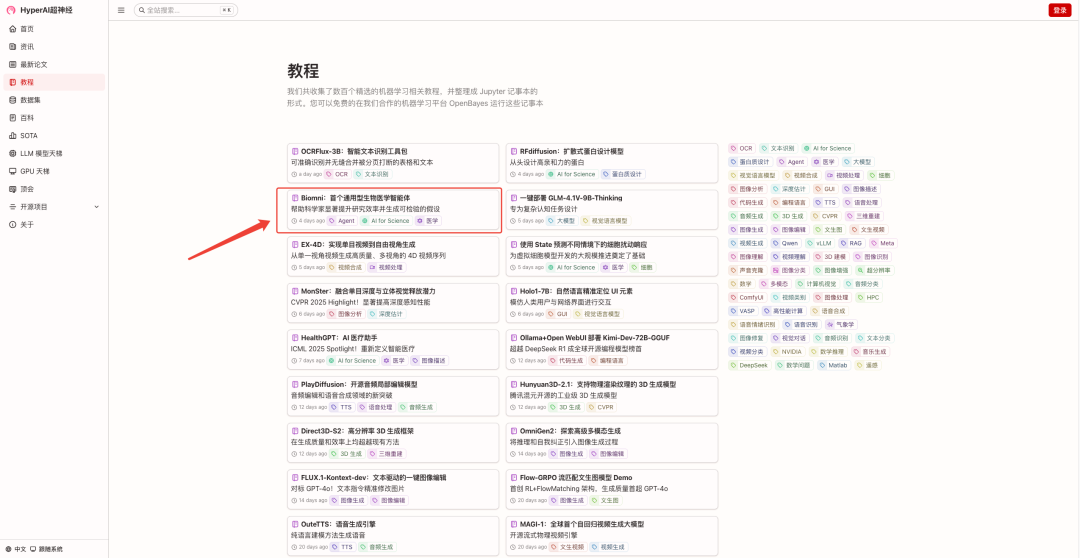Select Qwen tag in tag cloud
This screenshot has height=558, width=1080.
785,243
